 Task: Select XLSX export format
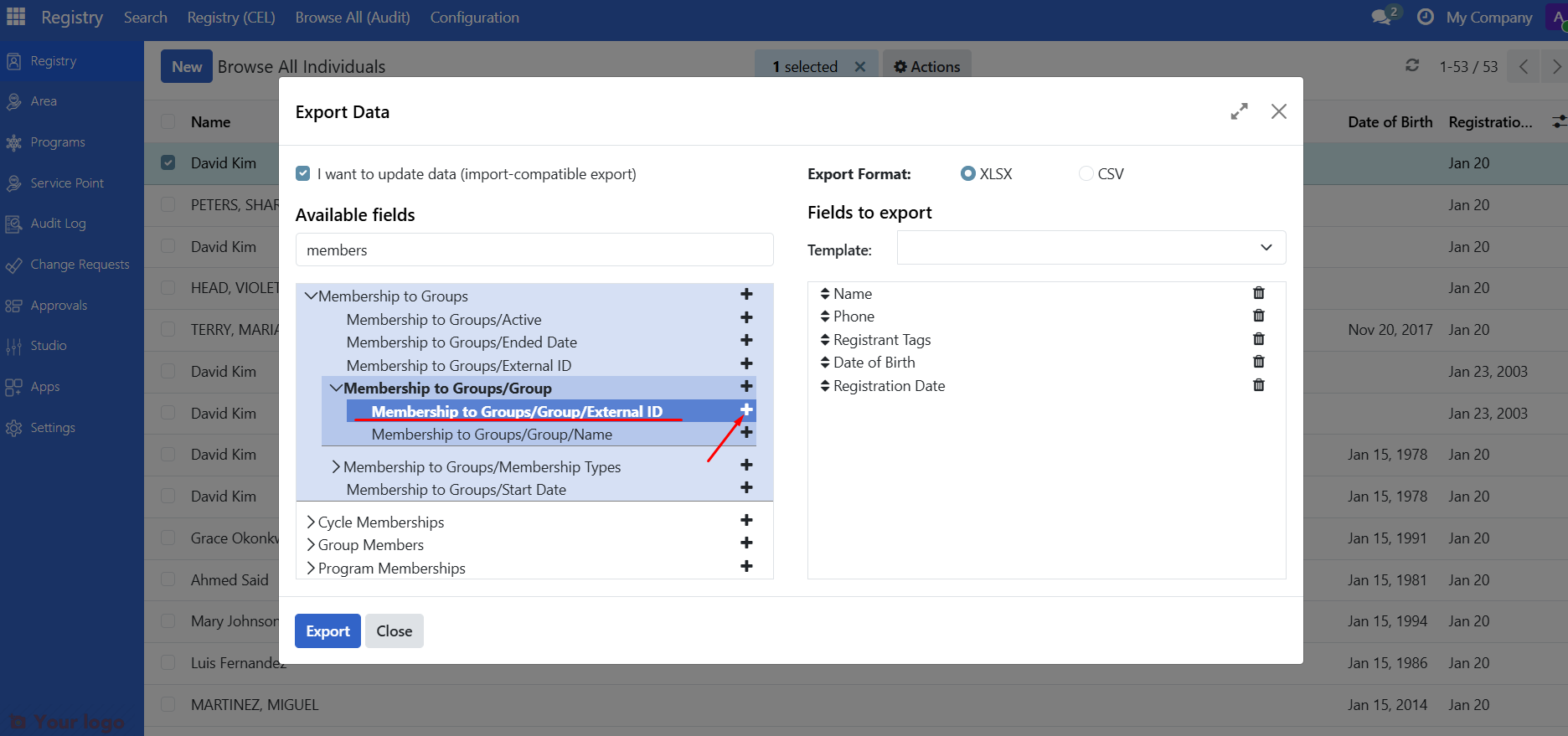click(968, 173)
